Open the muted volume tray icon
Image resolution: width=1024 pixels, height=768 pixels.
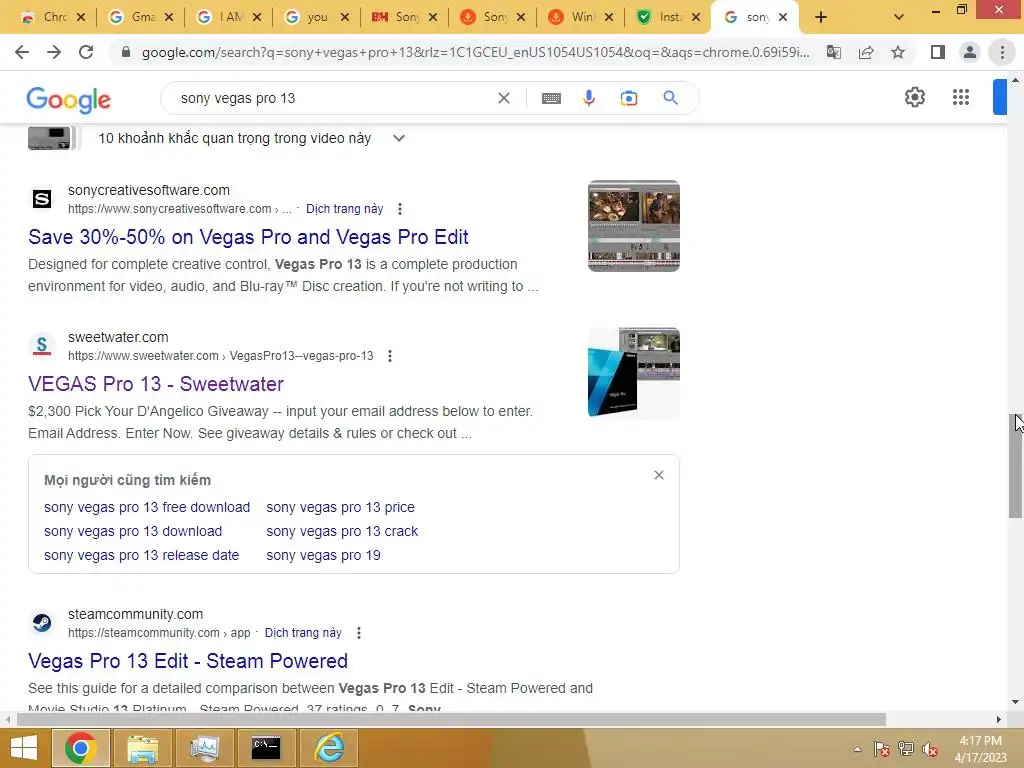pos(930,749)
